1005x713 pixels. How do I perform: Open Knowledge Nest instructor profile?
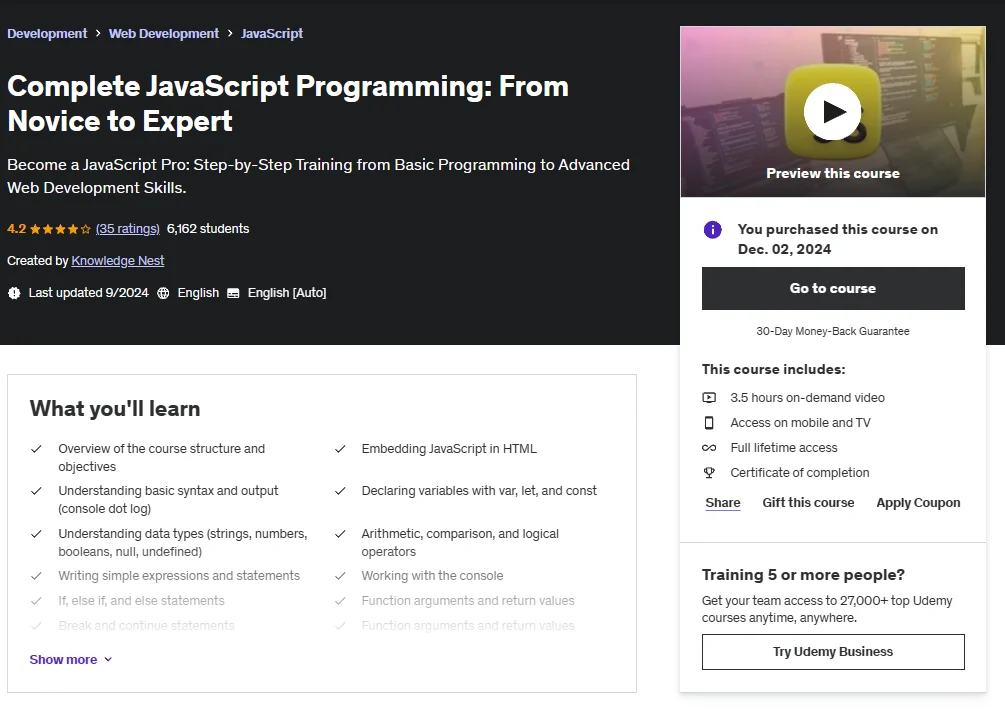118,261
